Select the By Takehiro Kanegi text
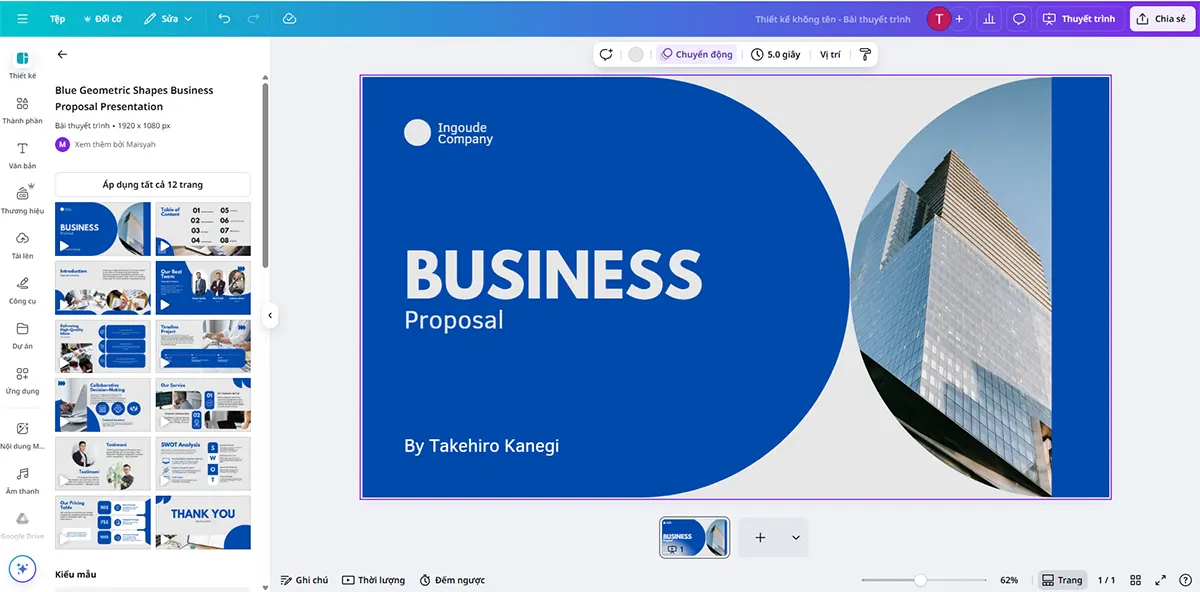The height and width of the screenshot is (592, 1200). [481, 446]
